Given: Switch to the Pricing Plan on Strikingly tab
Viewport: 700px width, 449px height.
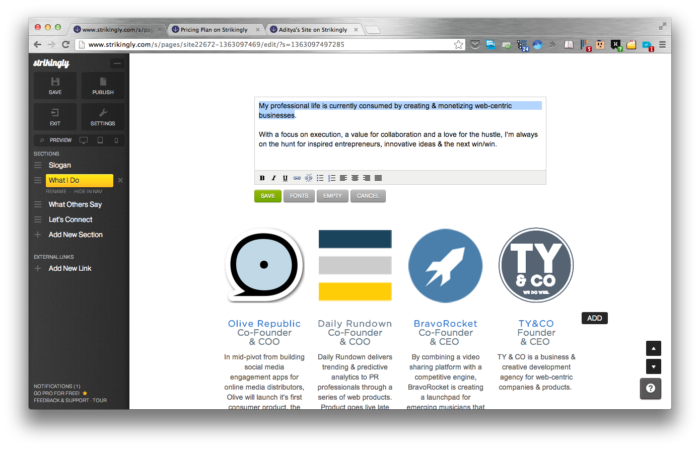Looking at the screenshot, I should coord(217,30).
